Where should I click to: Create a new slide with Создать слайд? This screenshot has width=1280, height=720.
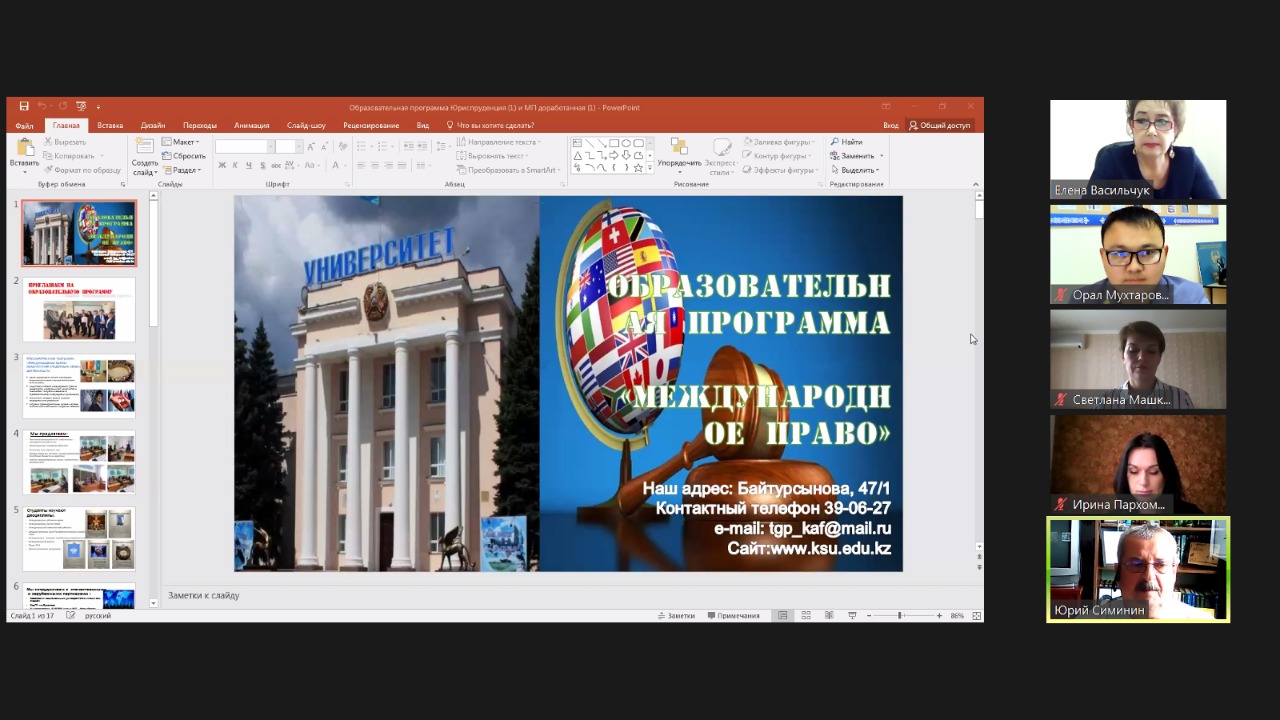[x=145, y=157]
